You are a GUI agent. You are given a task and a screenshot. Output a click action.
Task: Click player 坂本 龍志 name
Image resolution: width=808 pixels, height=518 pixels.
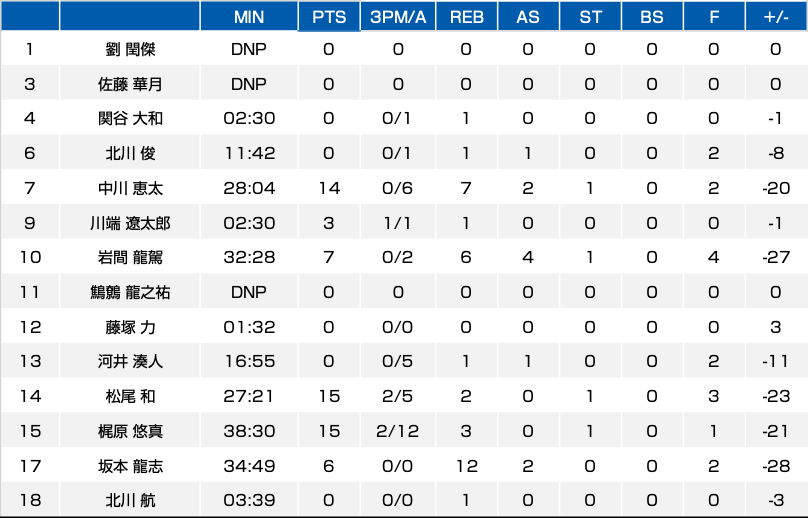tap(130, 466)
